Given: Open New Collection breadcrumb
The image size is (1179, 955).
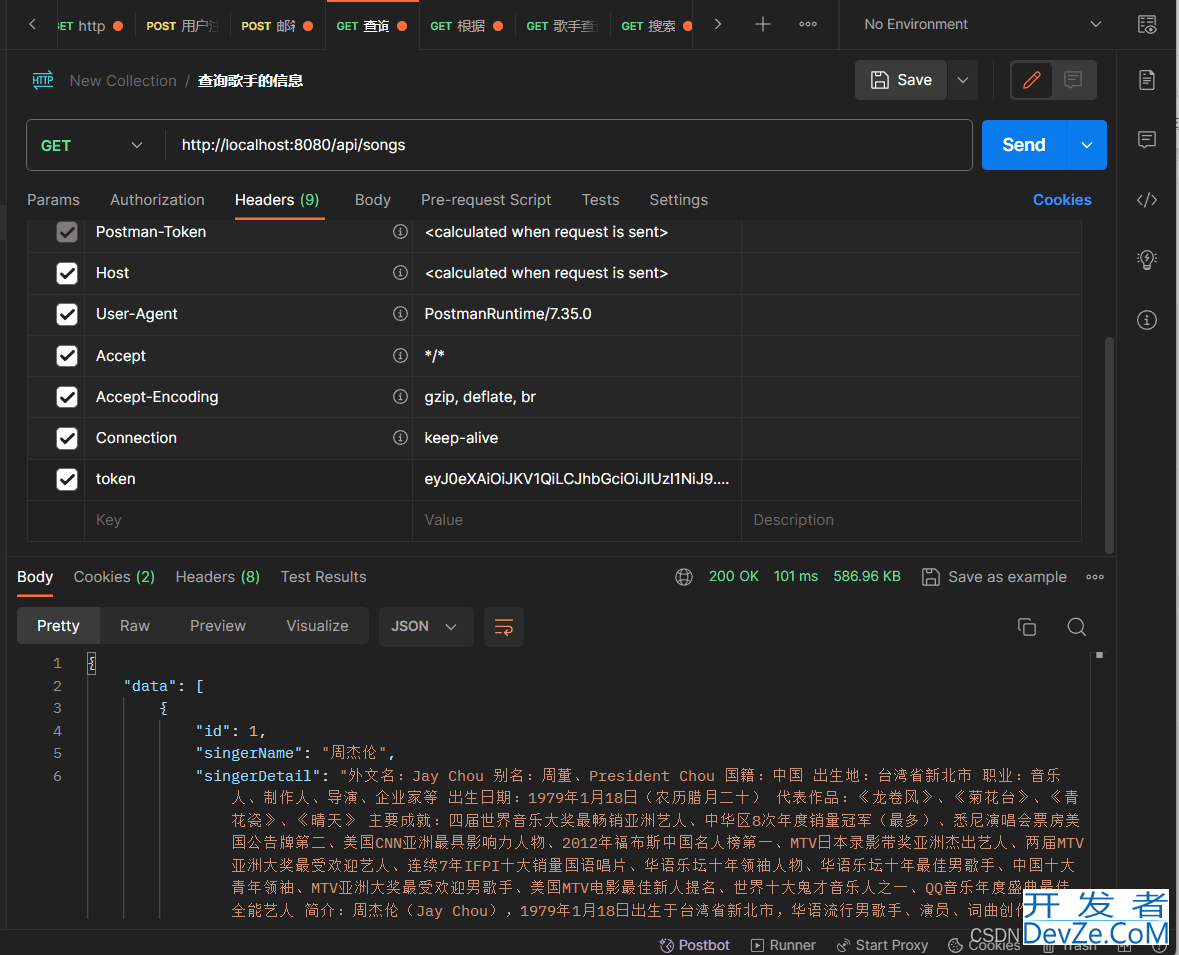Looking at the screenshot, I should coord(123,80).
